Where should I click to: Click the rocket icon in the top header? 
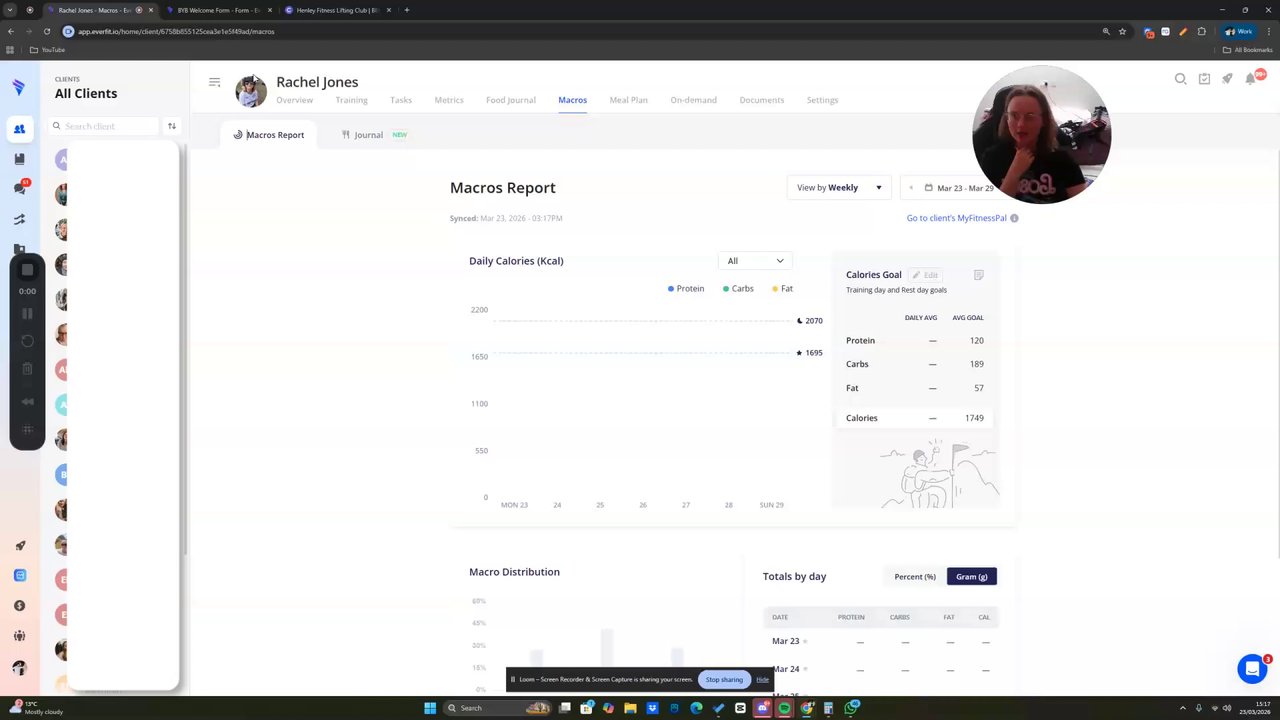(x=1227, y=79)
